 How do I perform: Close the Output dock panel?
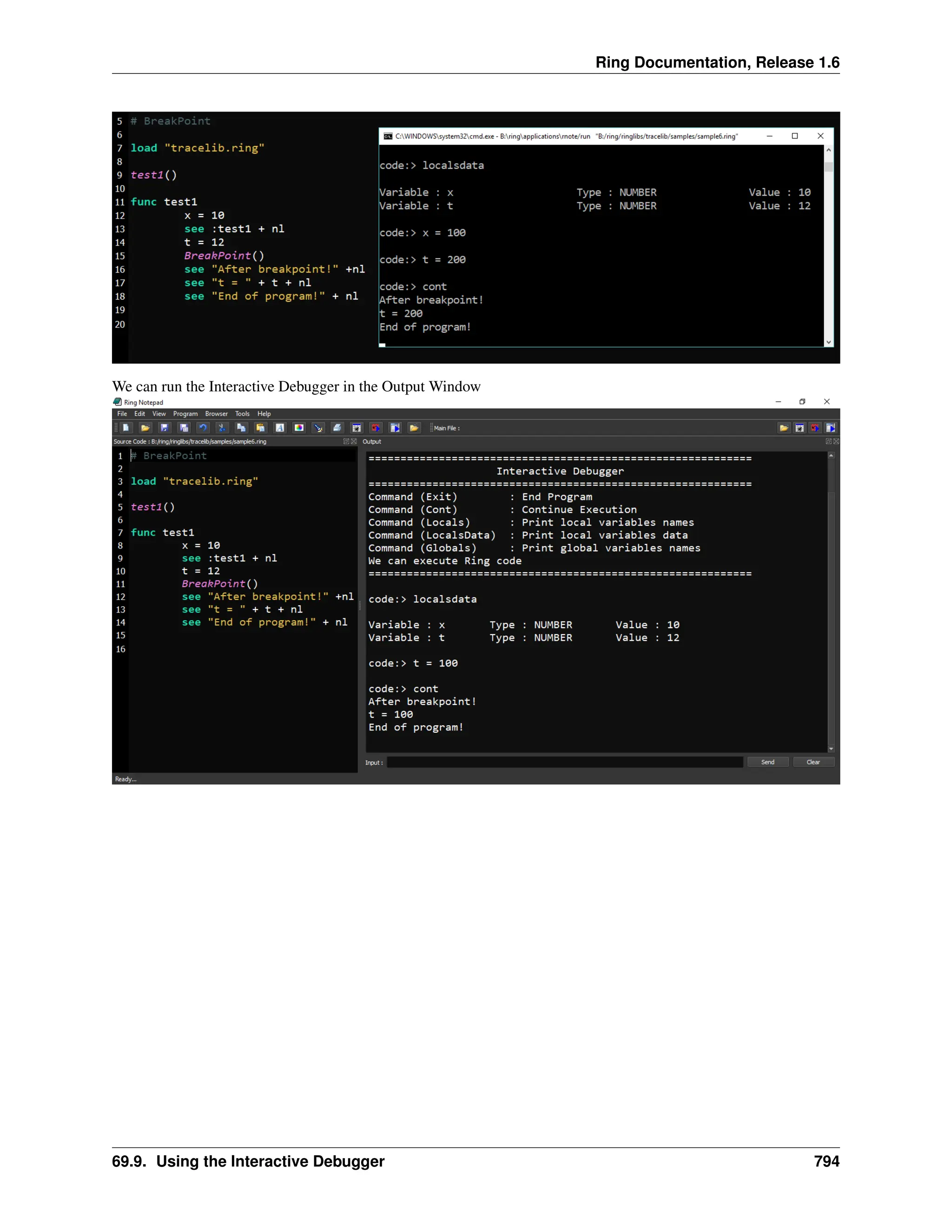[x=836, y=441]
